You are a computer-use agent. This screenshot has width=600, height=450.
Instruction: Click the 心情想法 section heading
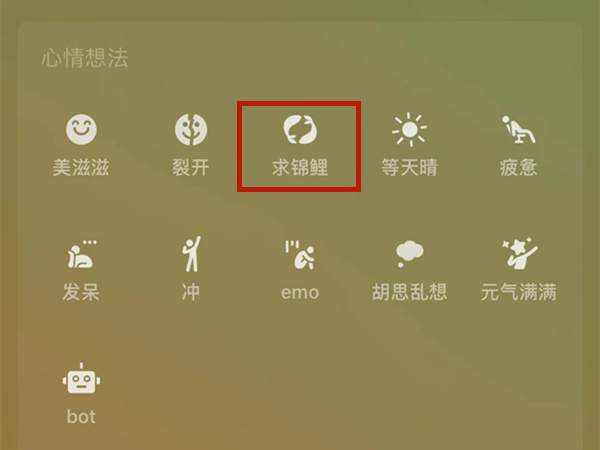pos(85,58)
